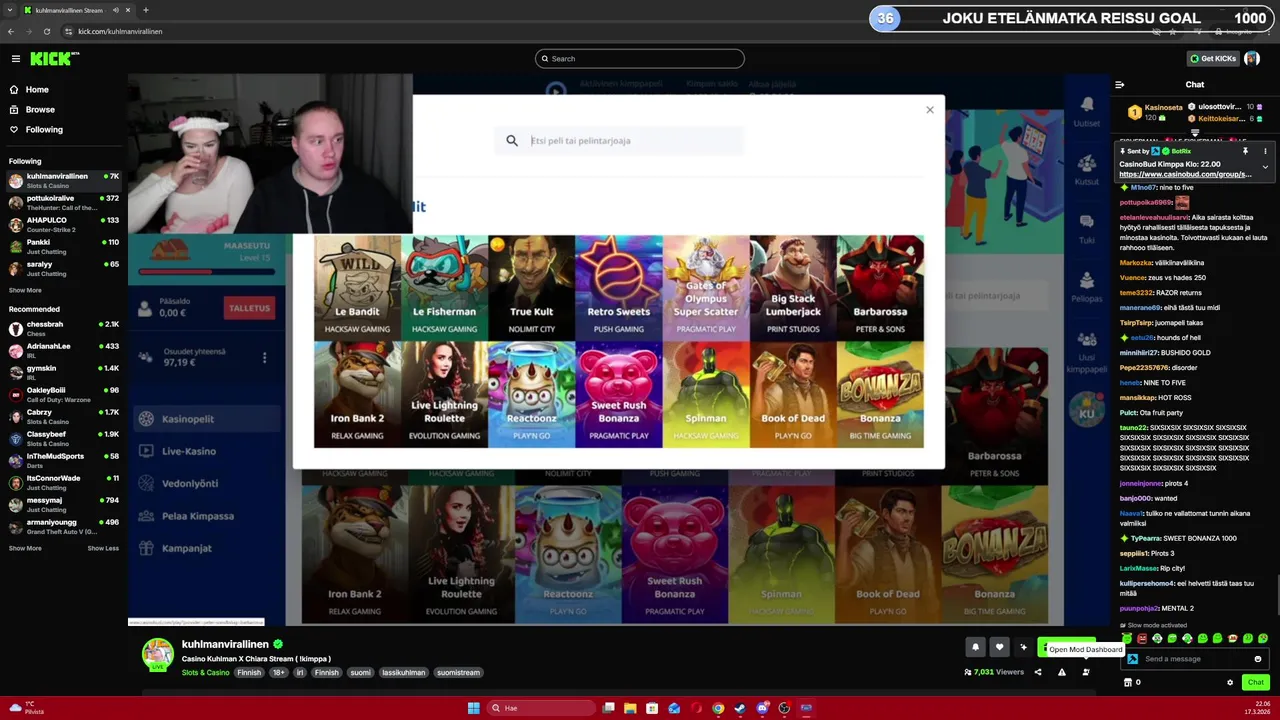Image resolution: width=1280 pixels, height=720 pixels.
Task: Select the Sweet Rush Bonanza tile in the popup
Action: pos(618,394)
